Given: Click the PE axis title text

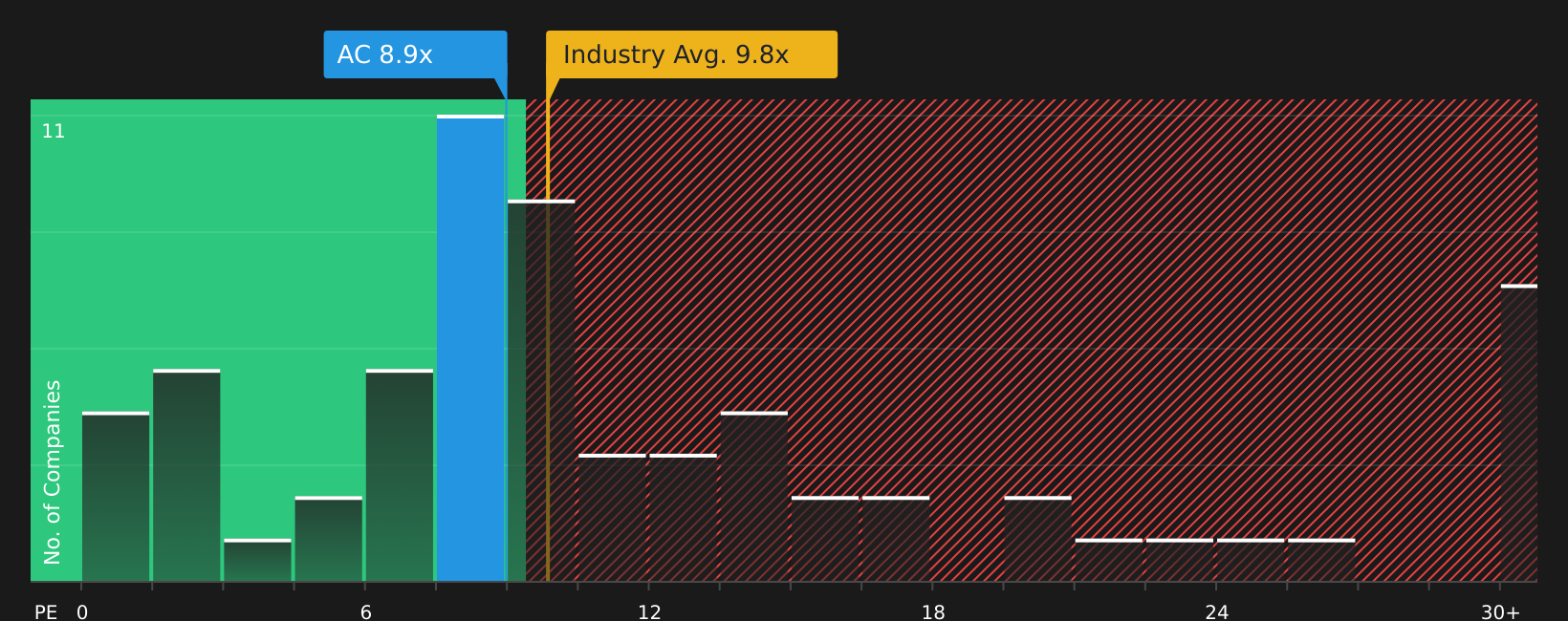Looking at the screenshot, I should pos(46,611).
